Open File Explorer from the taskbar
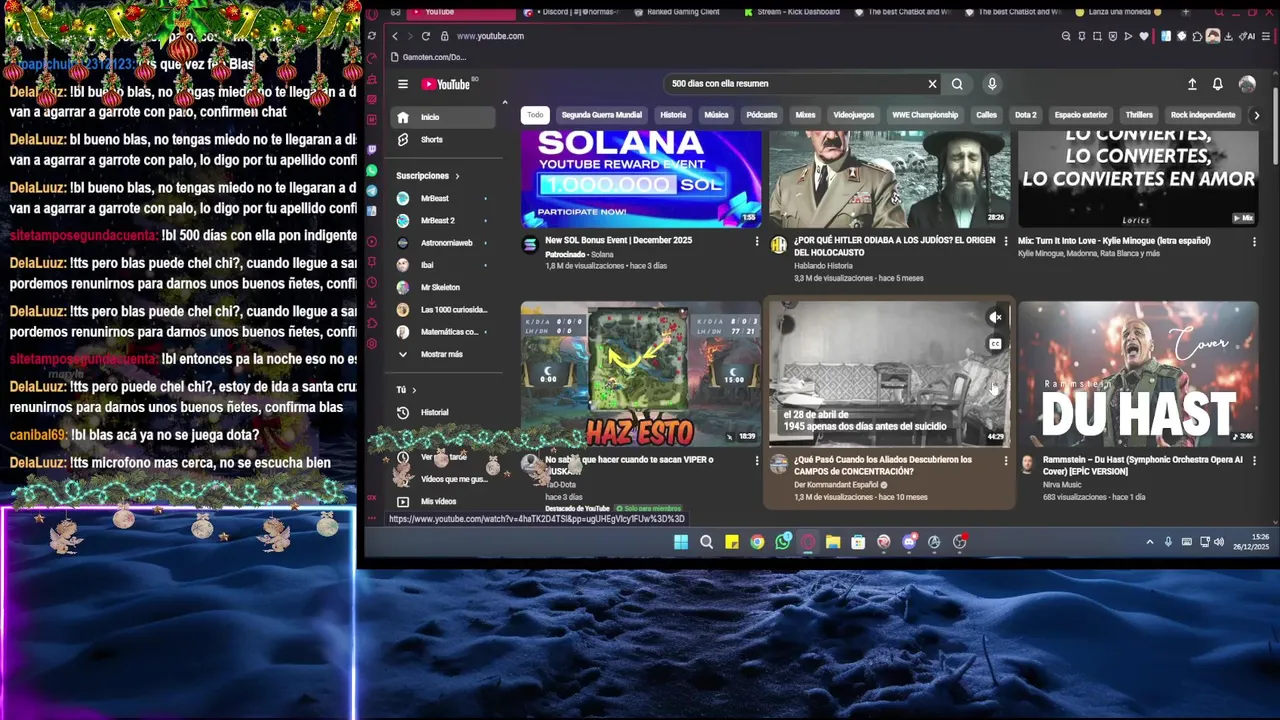 coord(833,542)
